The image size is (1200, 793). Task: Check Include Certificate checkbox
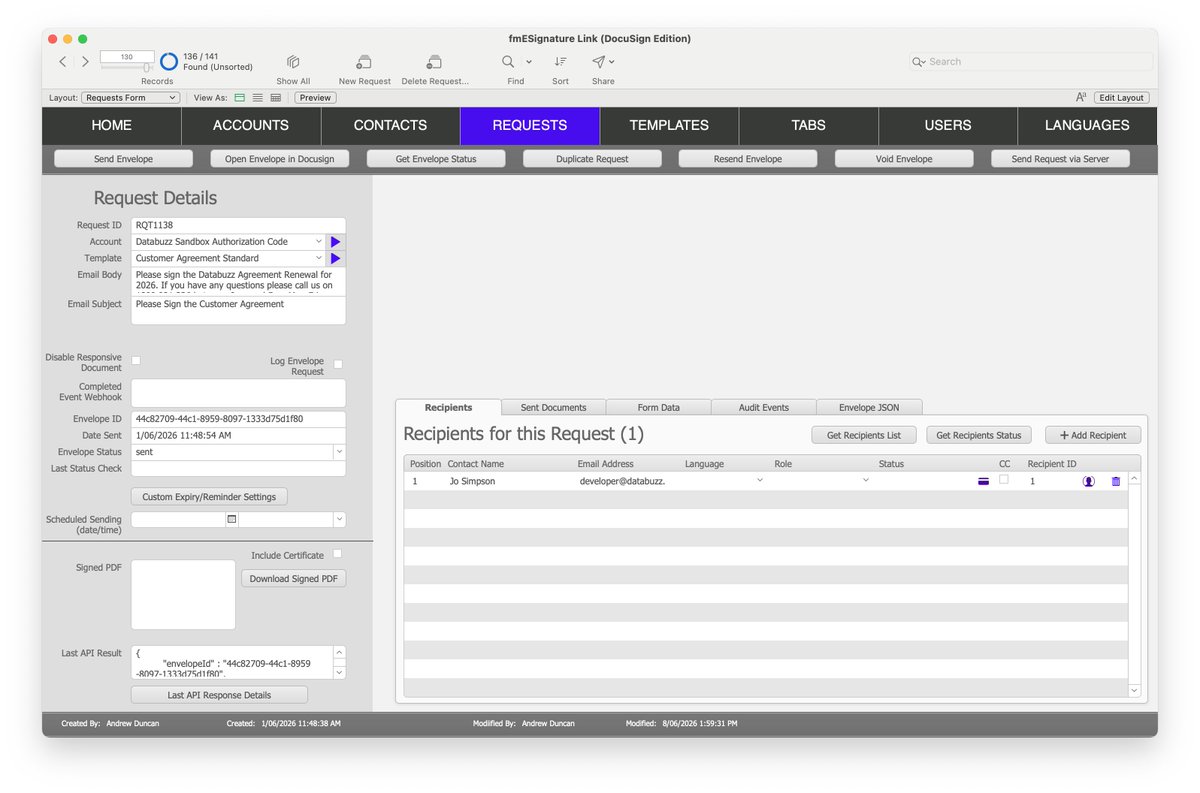point(338,554)
